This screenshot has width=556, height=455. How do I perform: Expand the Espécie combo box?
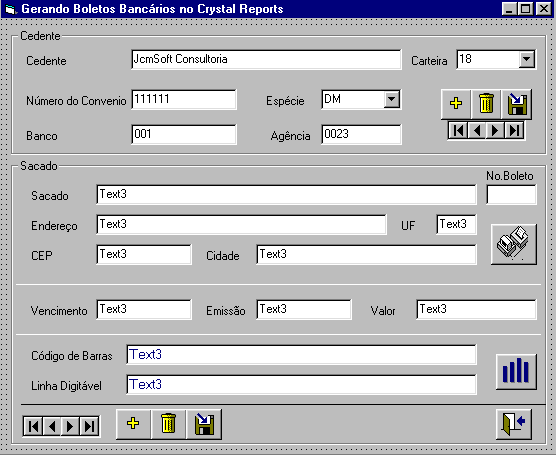coord(392,99)
